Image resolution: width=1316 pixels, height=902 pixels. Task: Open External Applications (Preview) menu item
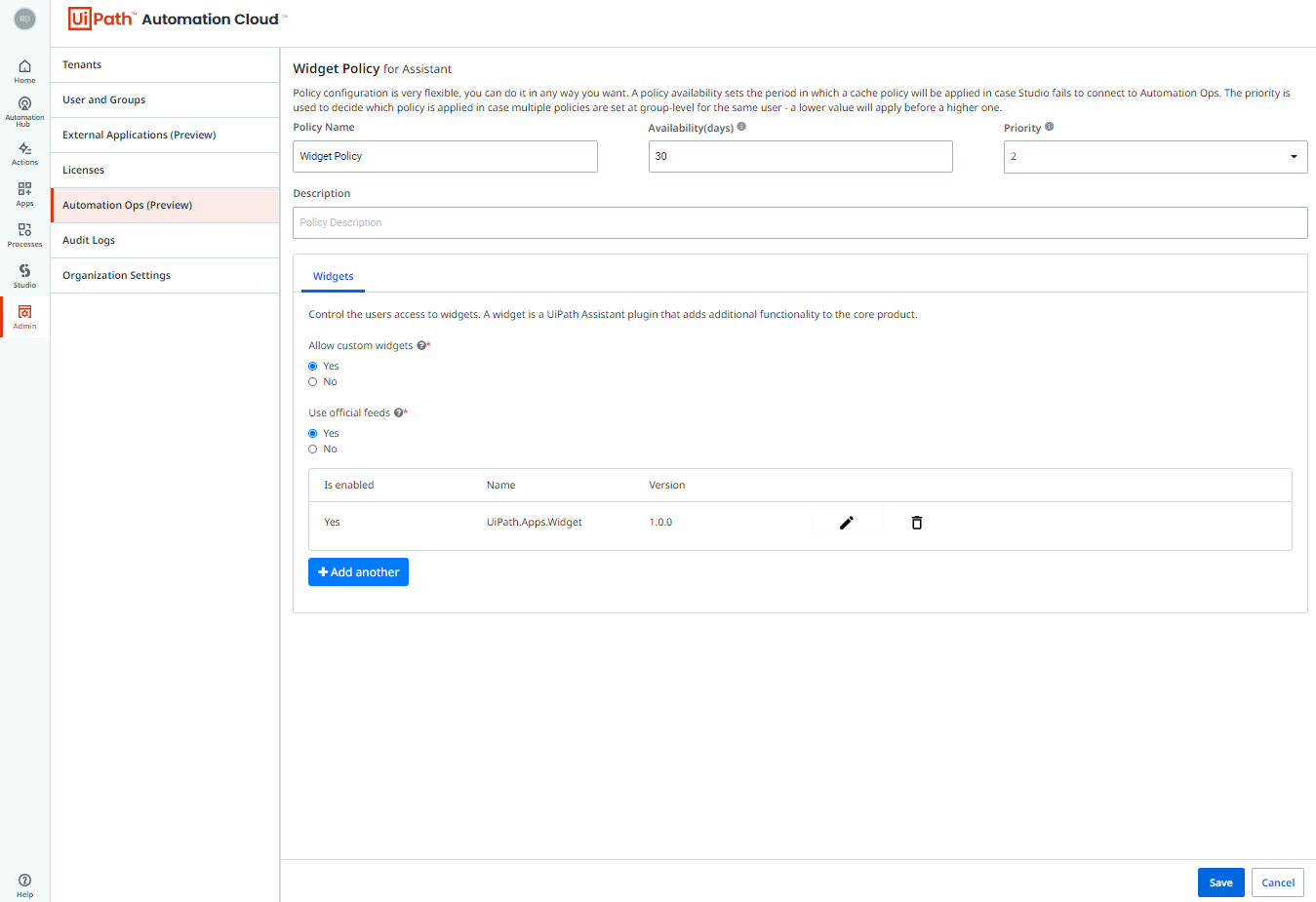(x=165, y=136)
